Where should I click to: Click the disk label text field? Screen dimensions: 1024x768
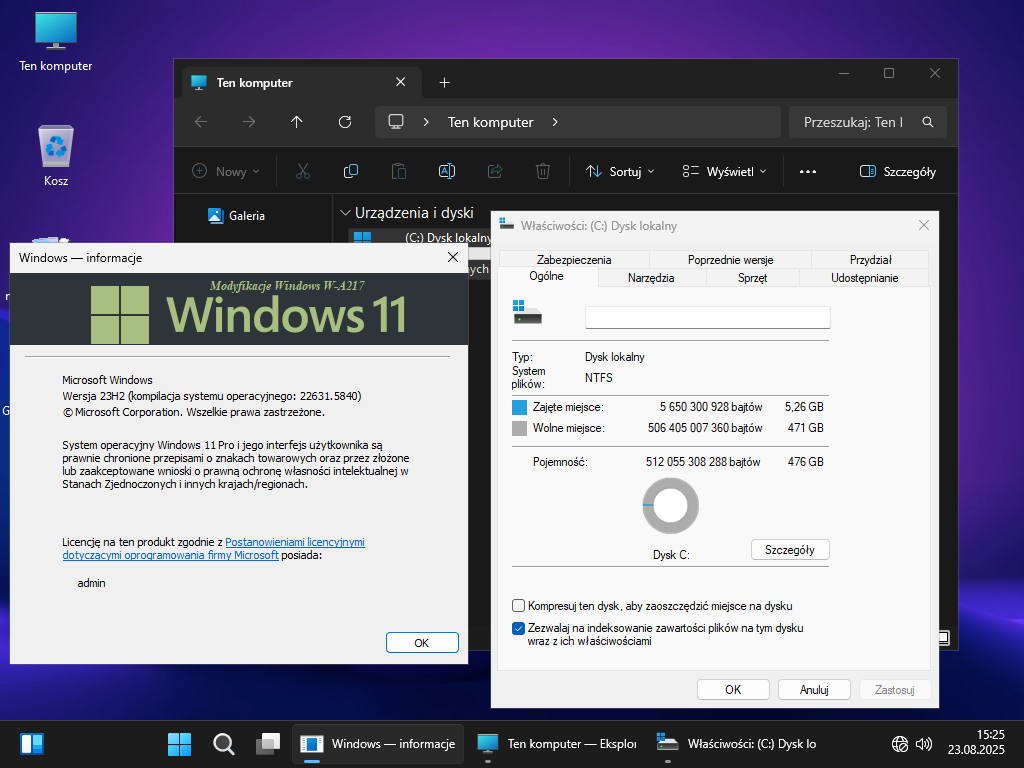[x=707, y=317]
